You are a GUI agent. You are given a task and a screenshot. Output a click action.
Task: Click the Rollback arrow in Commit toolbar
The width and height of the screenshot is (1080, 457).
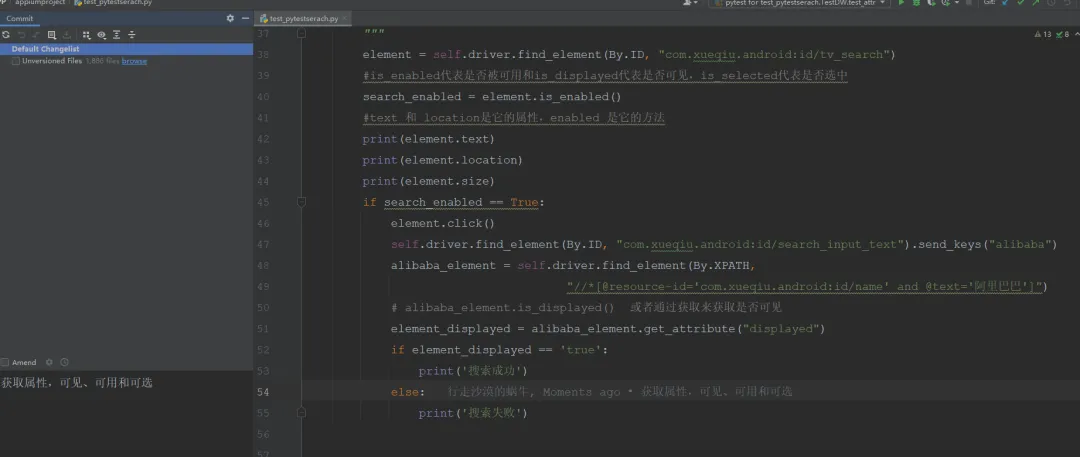22,34
